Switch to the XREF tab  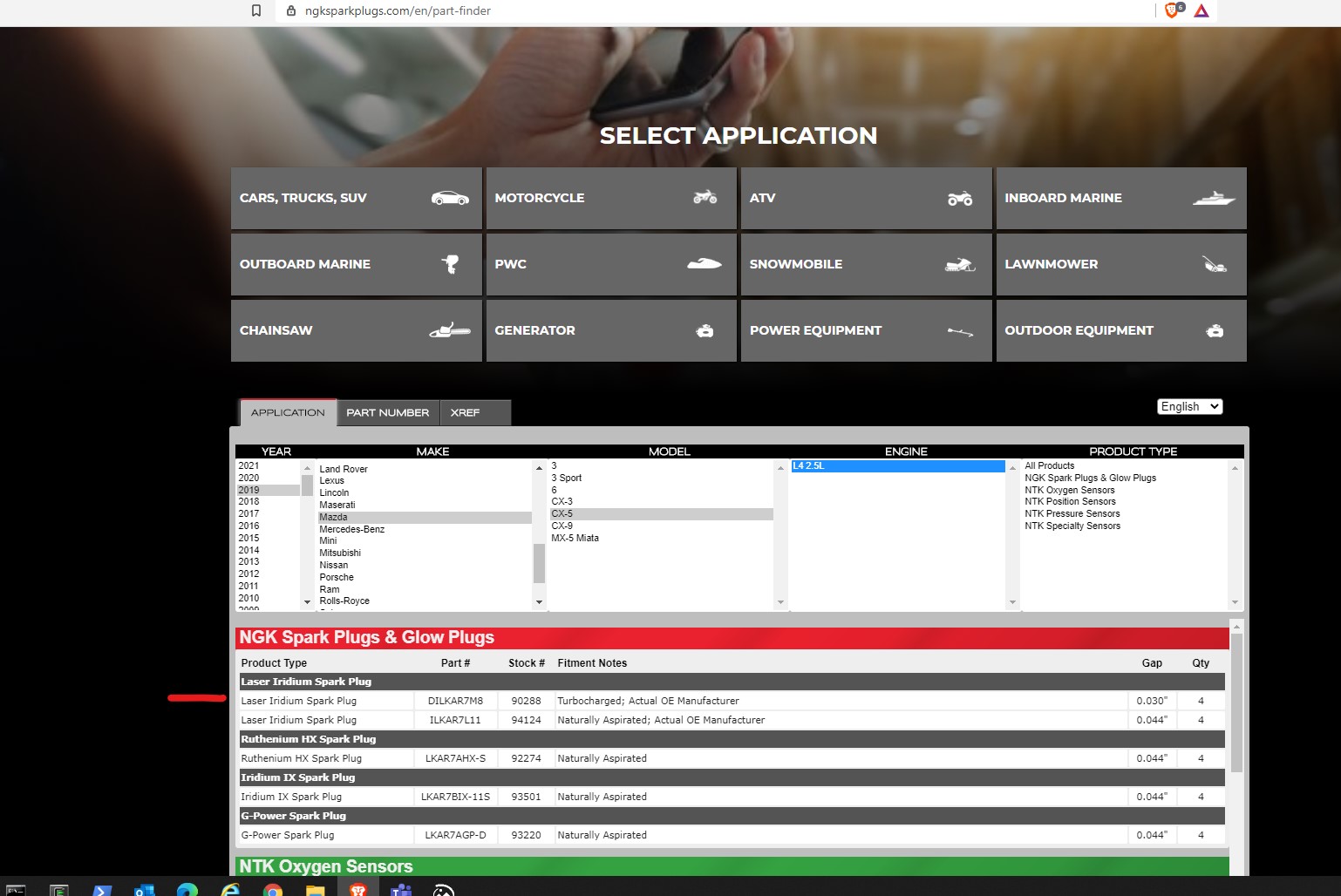465,412
